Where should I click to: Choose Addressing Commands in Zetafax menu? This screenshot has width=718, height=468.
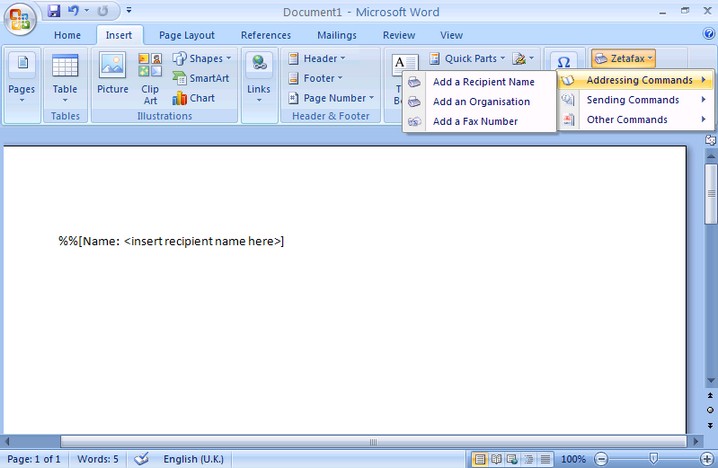coord(636,80)
